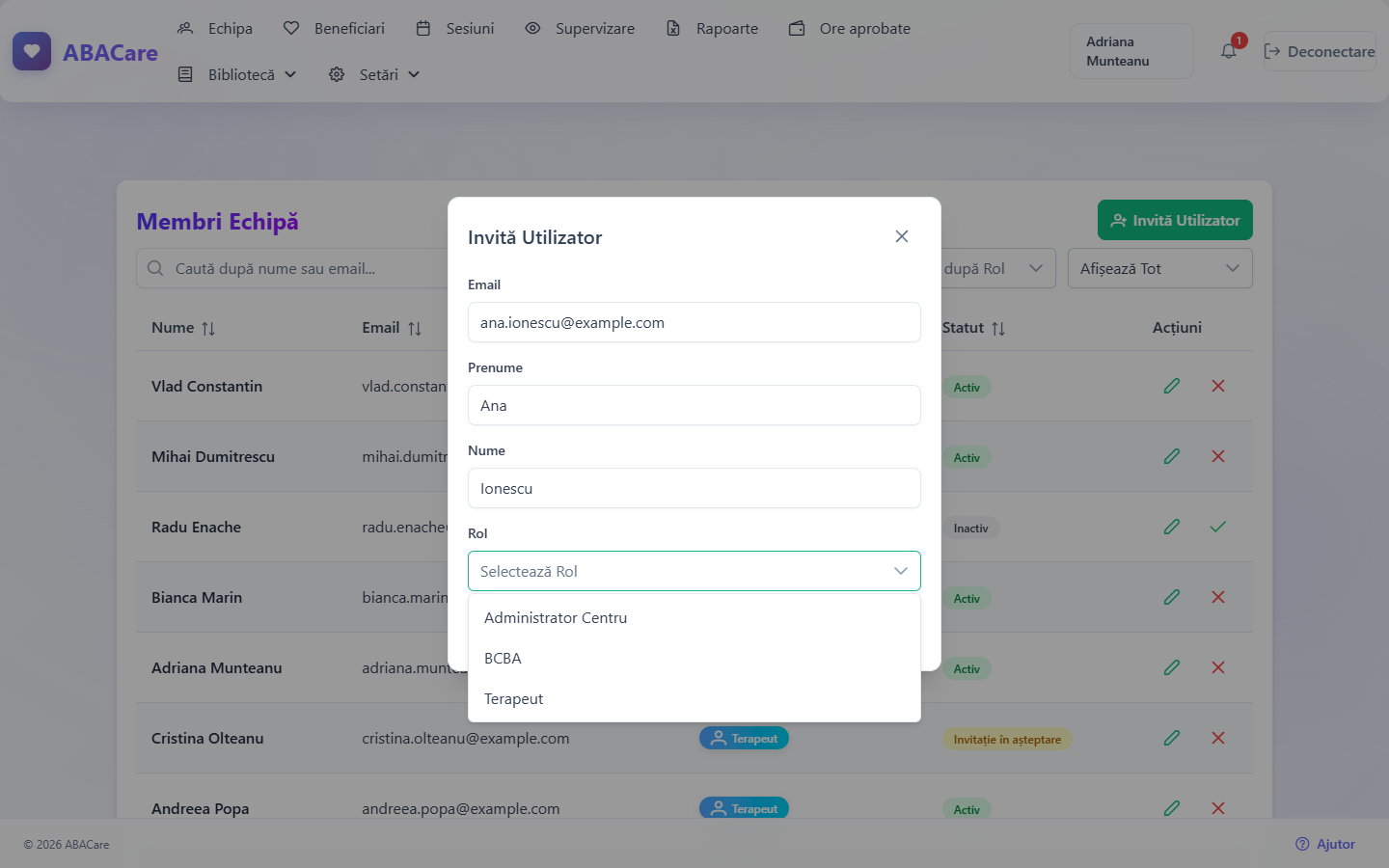Open Ore aprobate page
This screenshot has height=868, width=1389.
[x=850, y=28]
